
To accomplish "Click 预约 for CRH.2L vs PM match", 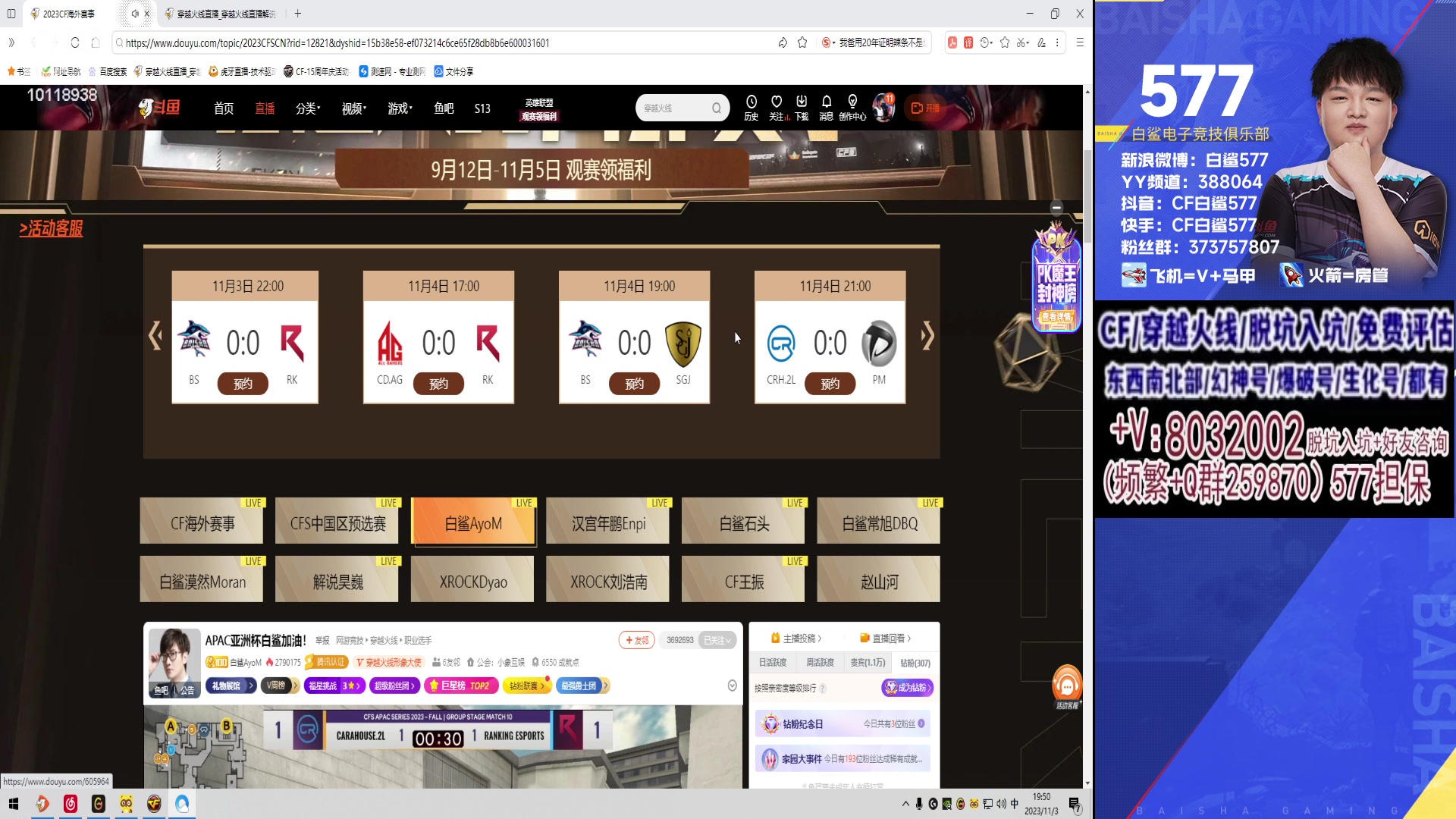I will [830, 384].
